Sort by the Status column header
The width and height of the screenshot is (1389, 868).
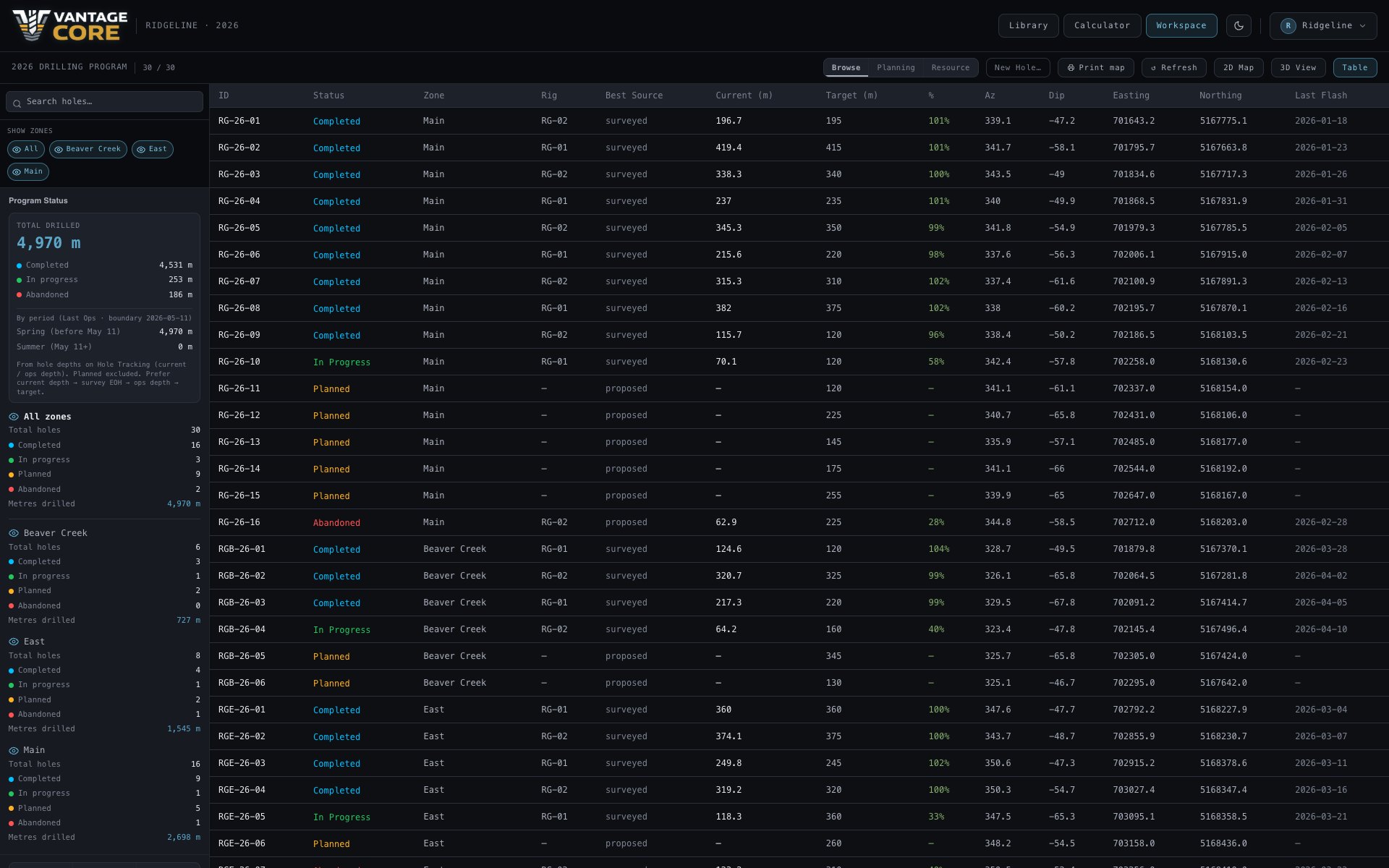tap(328, 95)
